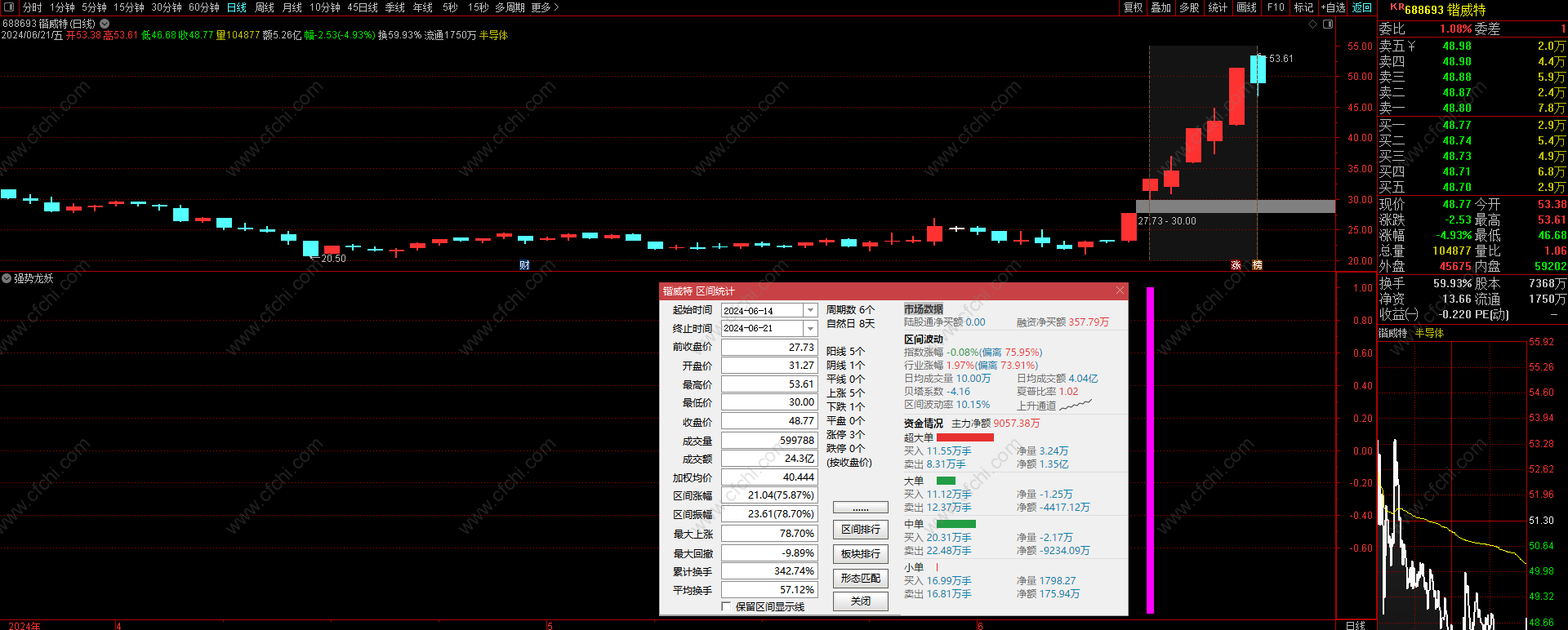
Task: Click the 买一 price 48.77
Action: (1456, 125)
